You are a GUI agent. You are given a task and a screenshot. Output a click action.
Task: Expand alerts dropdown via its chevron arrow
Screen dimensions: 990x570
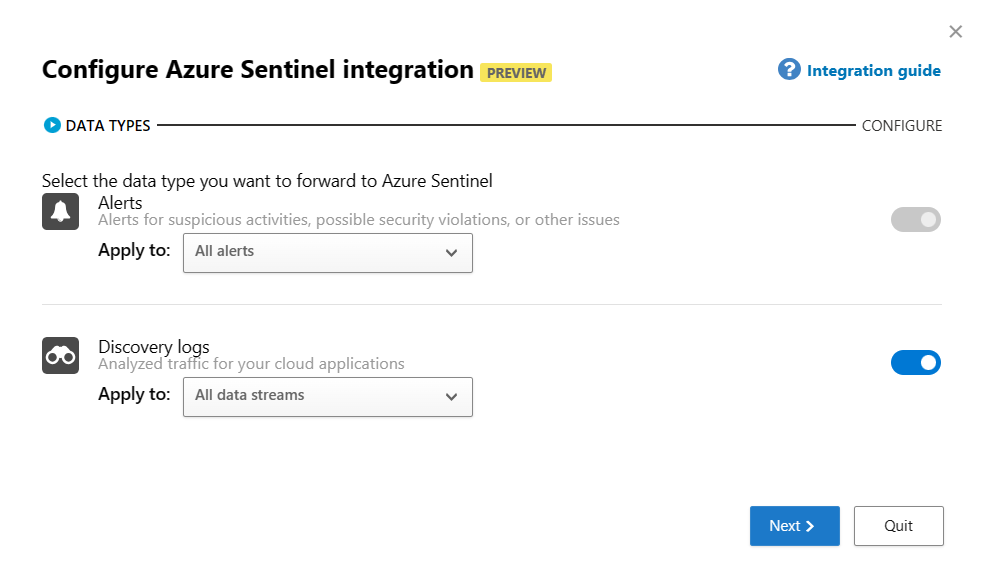[x=451, y=253]
